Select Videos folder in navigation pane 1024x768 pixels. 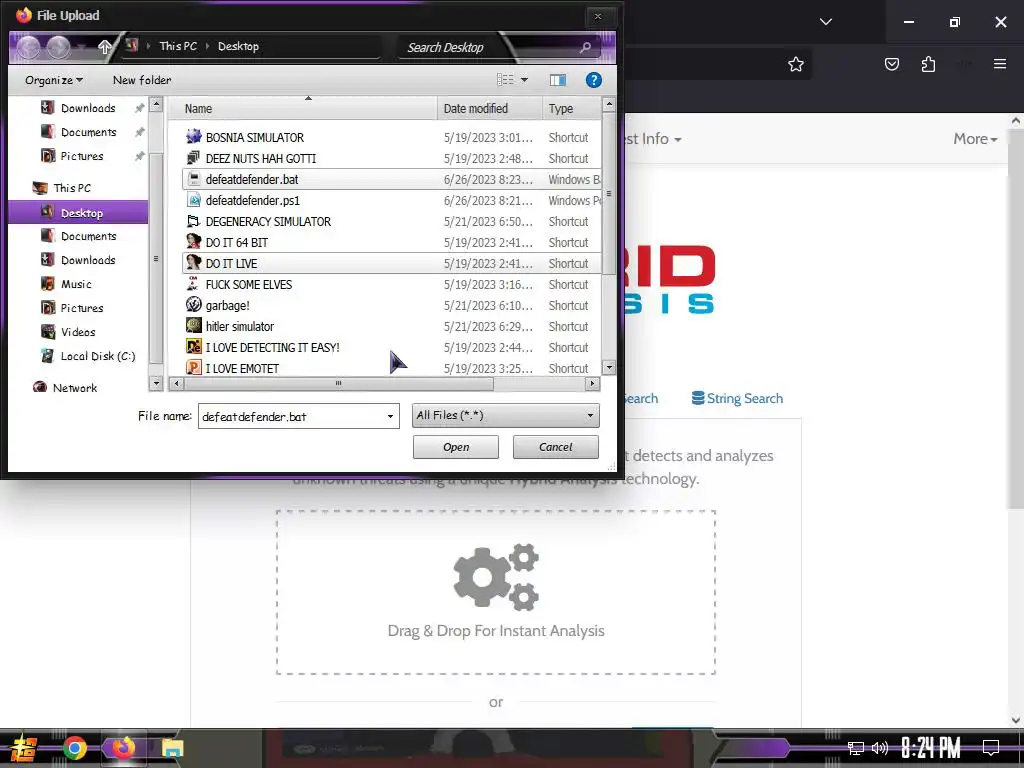click(x=78, y=332)
